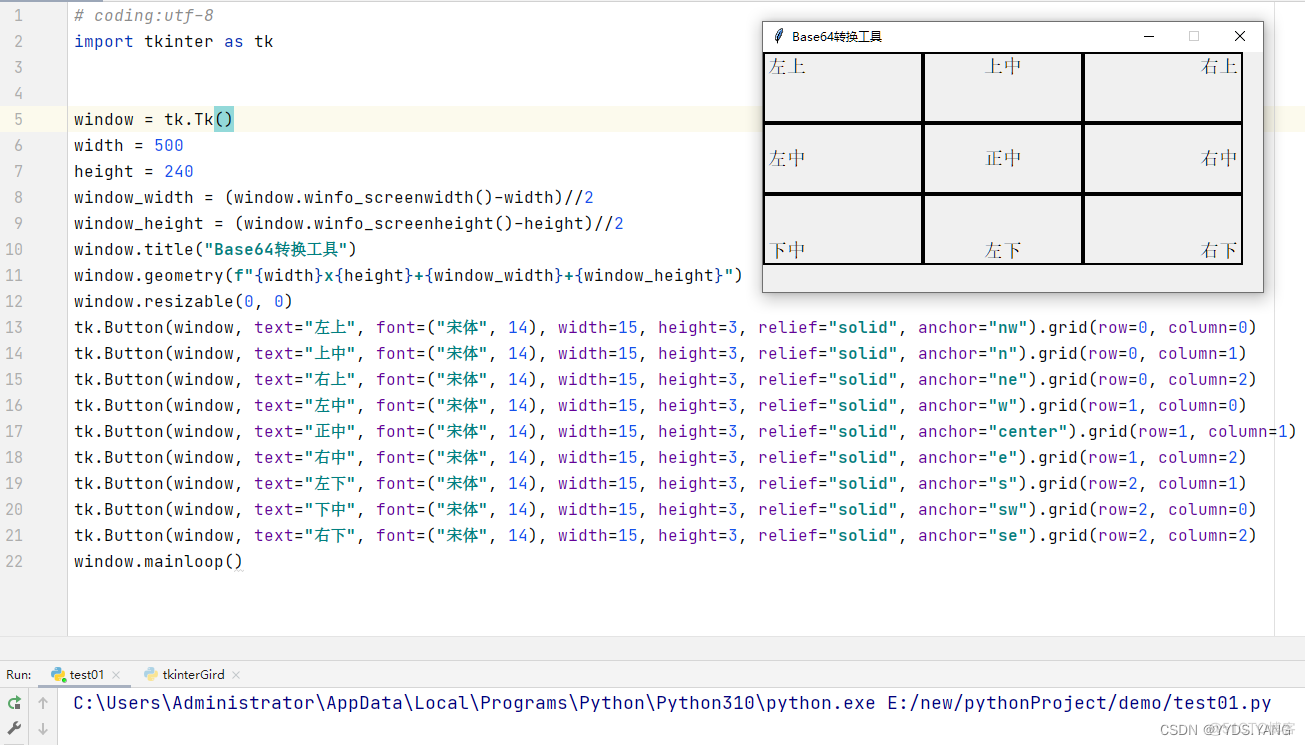Image resolution: width=1305 pixels, height=745 pixels.
Task: Click the 'height = 240' code line
Action: (134, 172)
